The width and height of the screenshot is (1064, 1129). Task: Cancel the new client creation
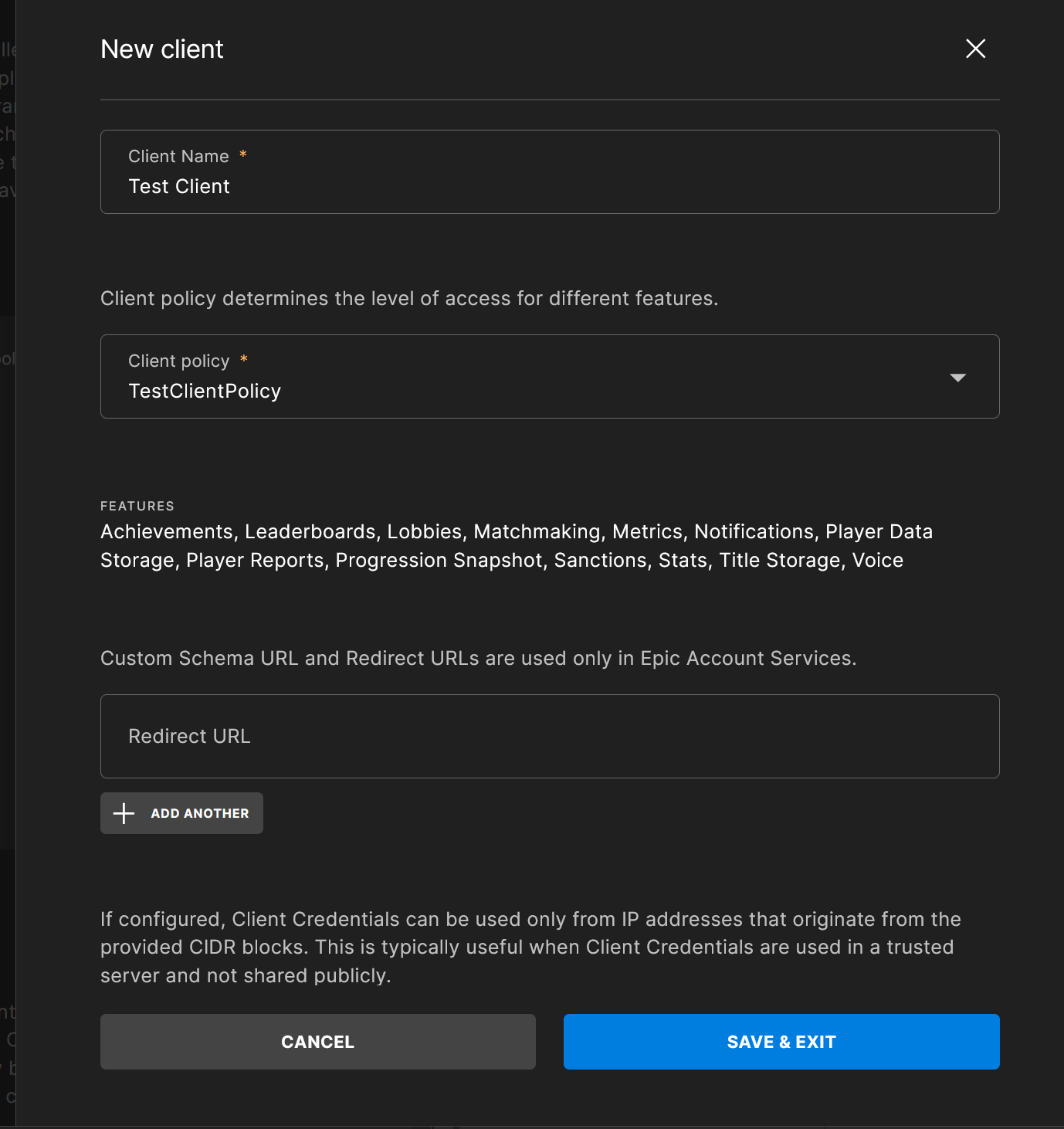[317, 1042]
